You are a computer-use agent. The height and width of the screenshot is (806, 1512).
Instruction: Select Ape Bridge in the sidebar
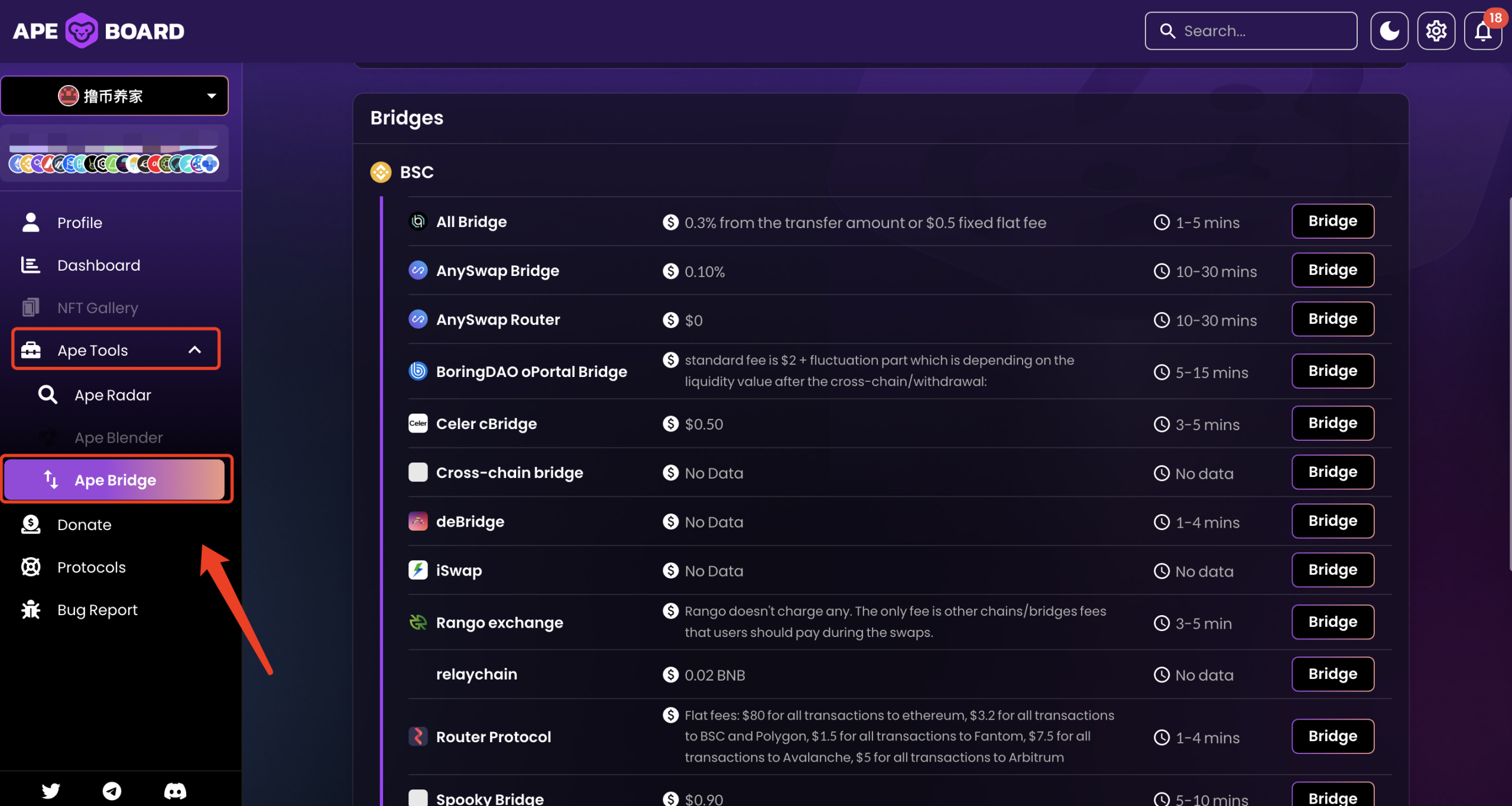pos(115,480)
